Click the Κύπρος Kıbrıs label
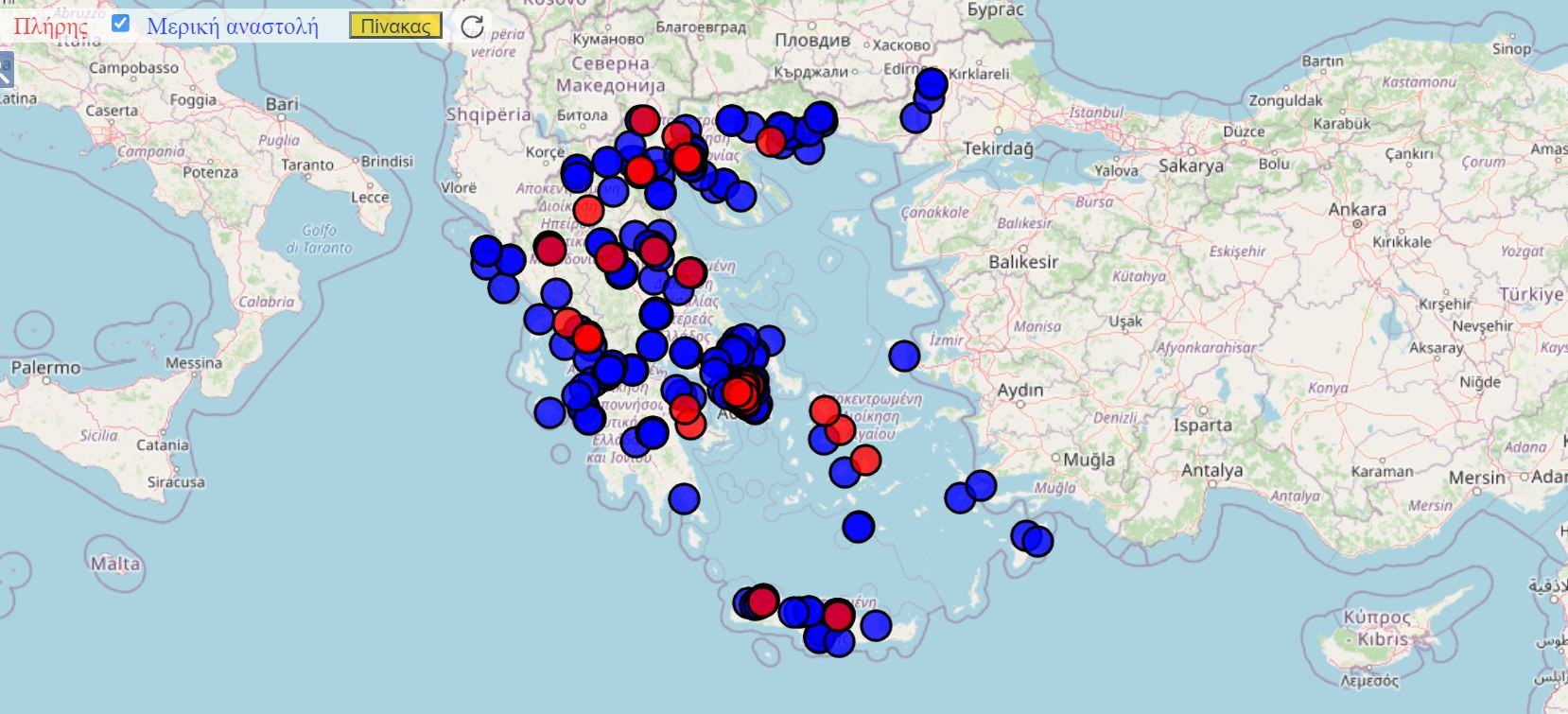The width and height of the screenshot is (1568, 714). tap(1376, 628)
